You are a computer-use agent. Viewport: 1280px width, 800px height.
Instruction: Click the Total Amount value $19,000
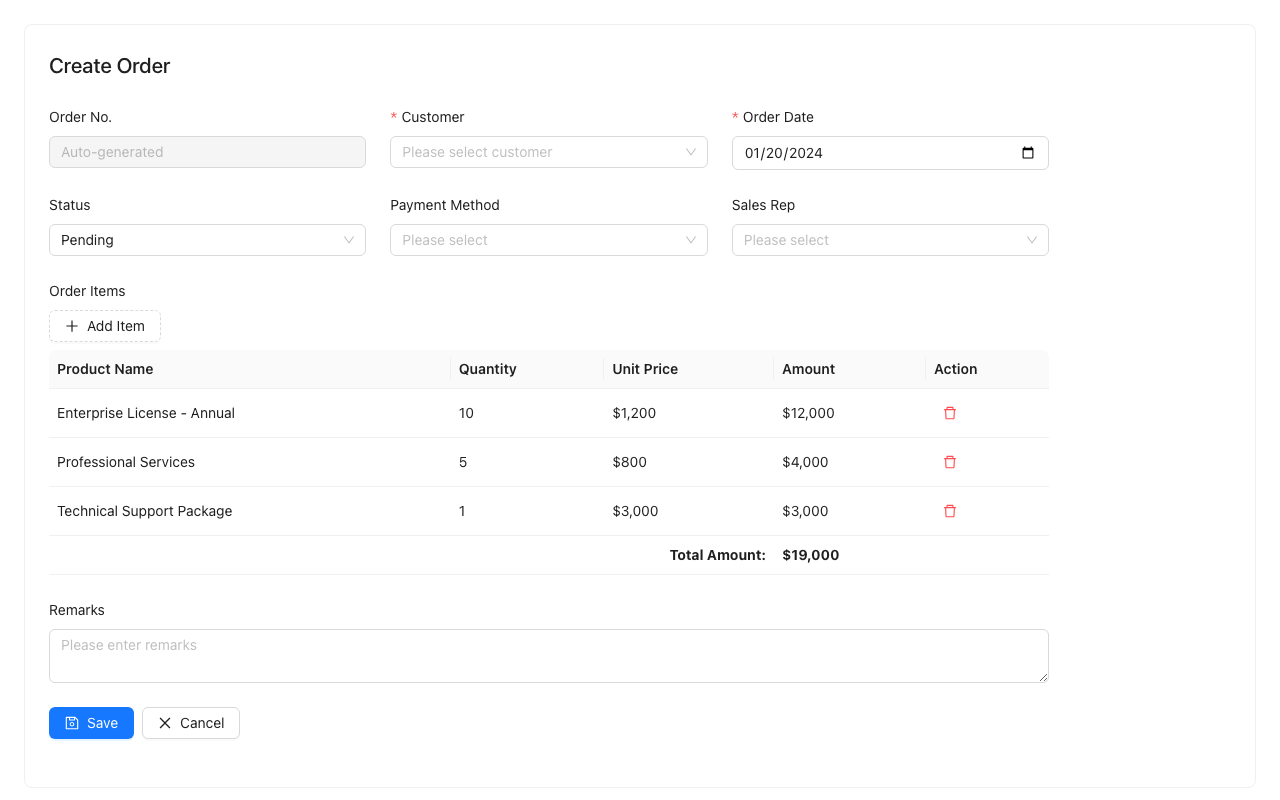810,555
